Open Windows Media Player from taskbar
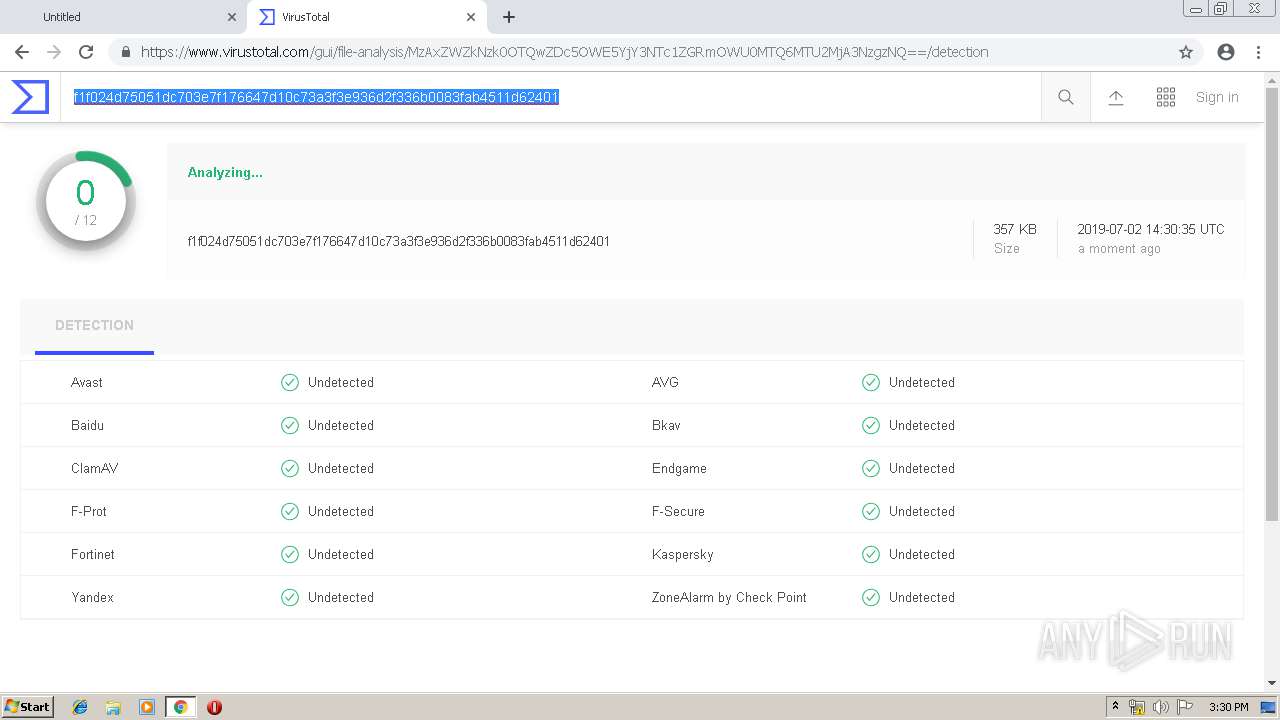This screenshot has height=720, width=1280. tap(147, 707)
